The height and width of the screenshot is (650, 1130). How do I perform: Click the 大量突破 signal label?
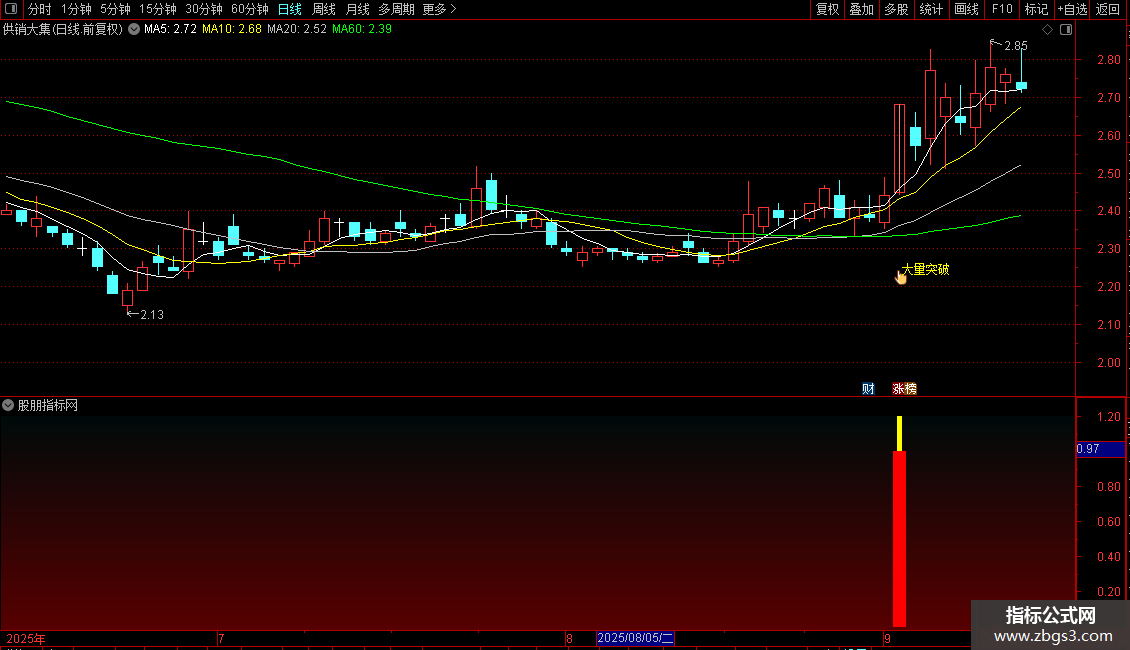coord(926,269)
